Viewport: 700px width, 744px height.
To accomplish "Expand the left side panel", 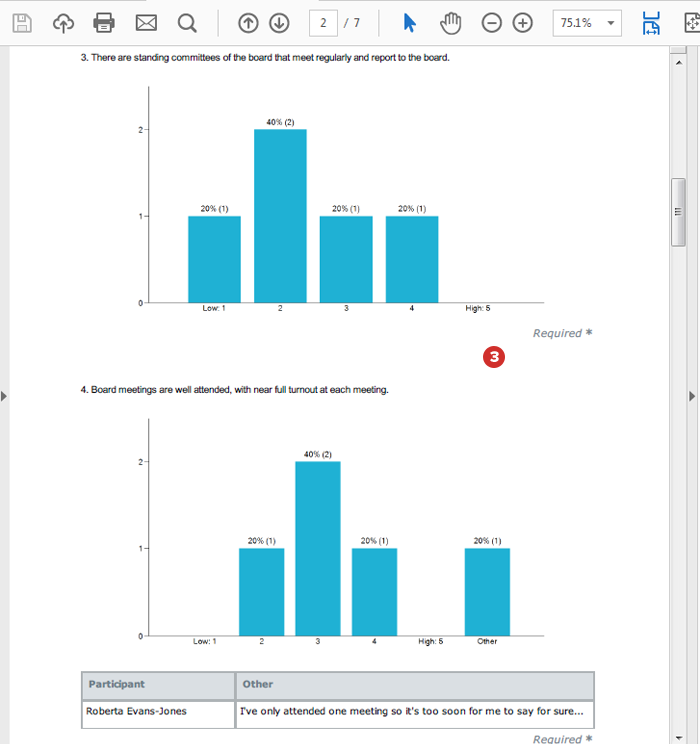I will [4, 397].
